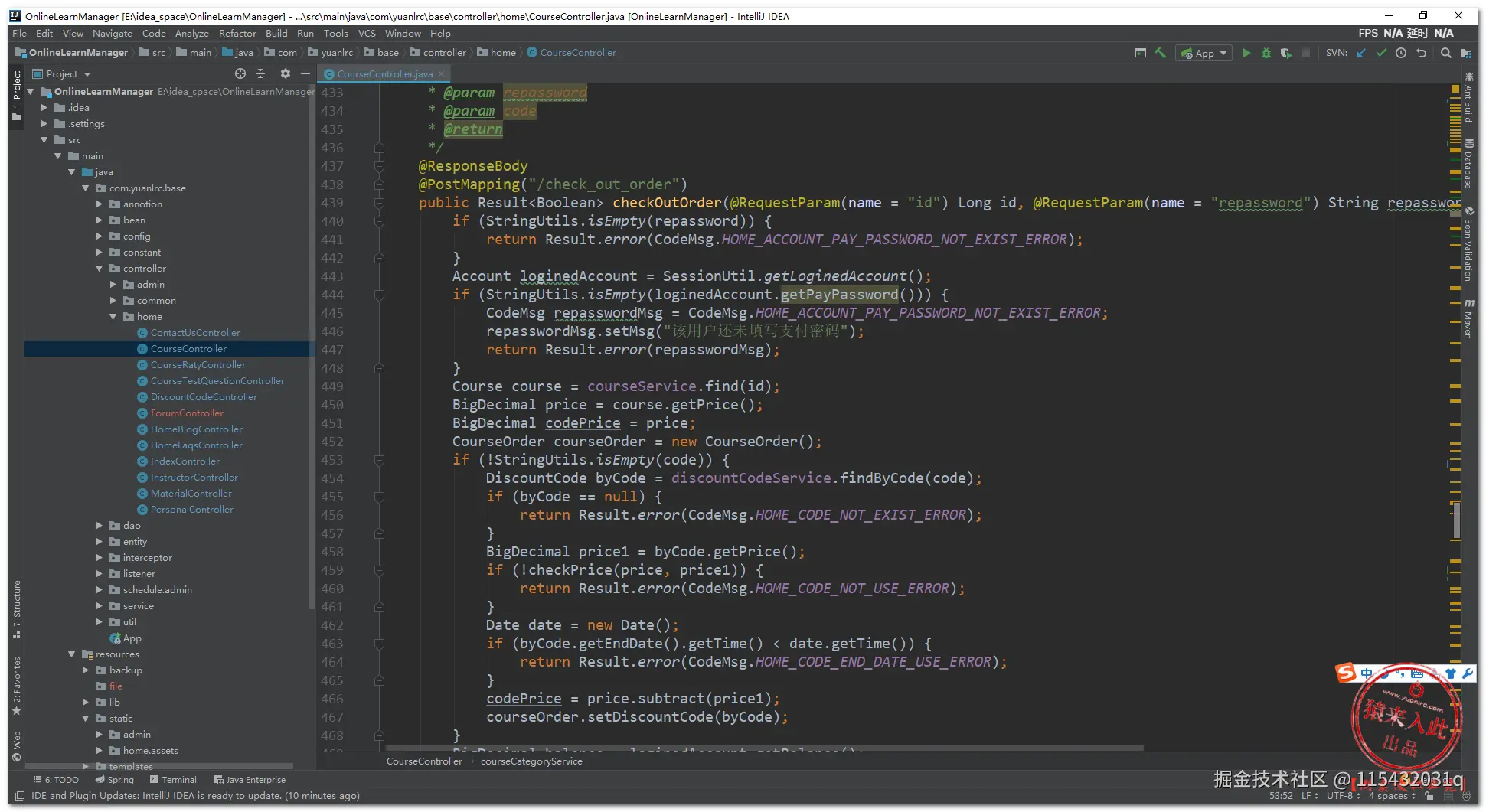This screenshot has height=812, width=1486.
Task: Open the Refactor menu
Action: [237, 34]
